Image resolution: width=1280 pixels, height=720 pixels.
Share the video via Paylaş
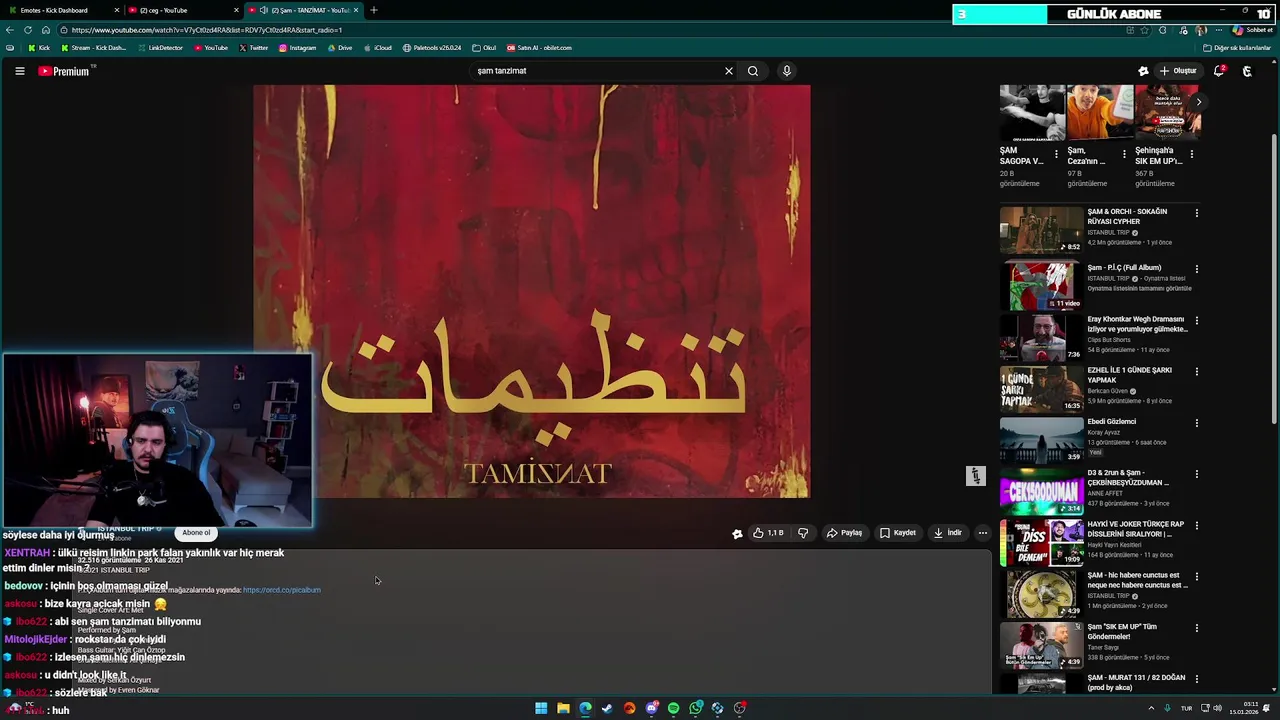(x=844, y=533)
